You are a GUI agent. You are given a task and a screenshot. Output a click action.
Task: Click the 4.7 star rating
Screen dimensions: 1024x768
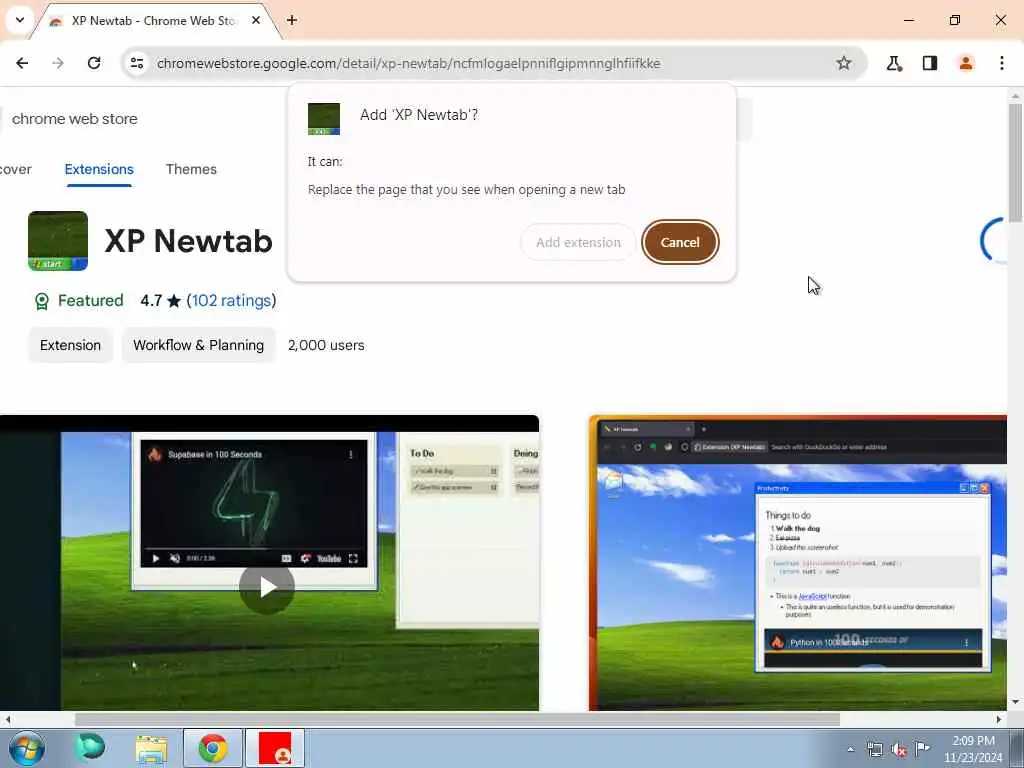161,300
